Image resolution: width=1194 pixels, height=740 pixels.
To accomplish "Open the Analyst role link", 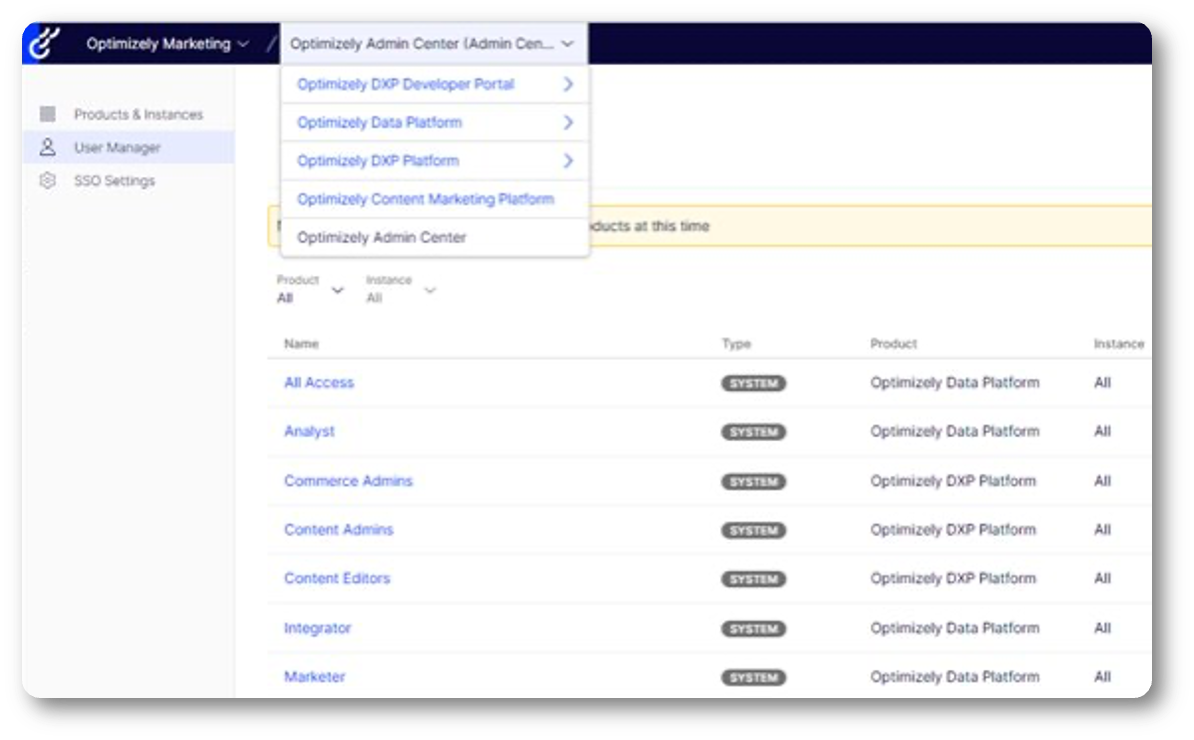I will pos(309,431).
